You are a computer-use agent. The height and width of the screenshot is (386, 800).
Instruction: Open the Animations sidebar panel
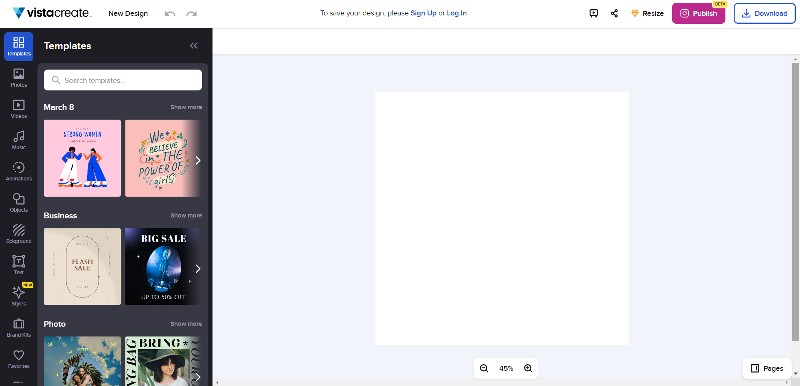(x=18, y=171)
